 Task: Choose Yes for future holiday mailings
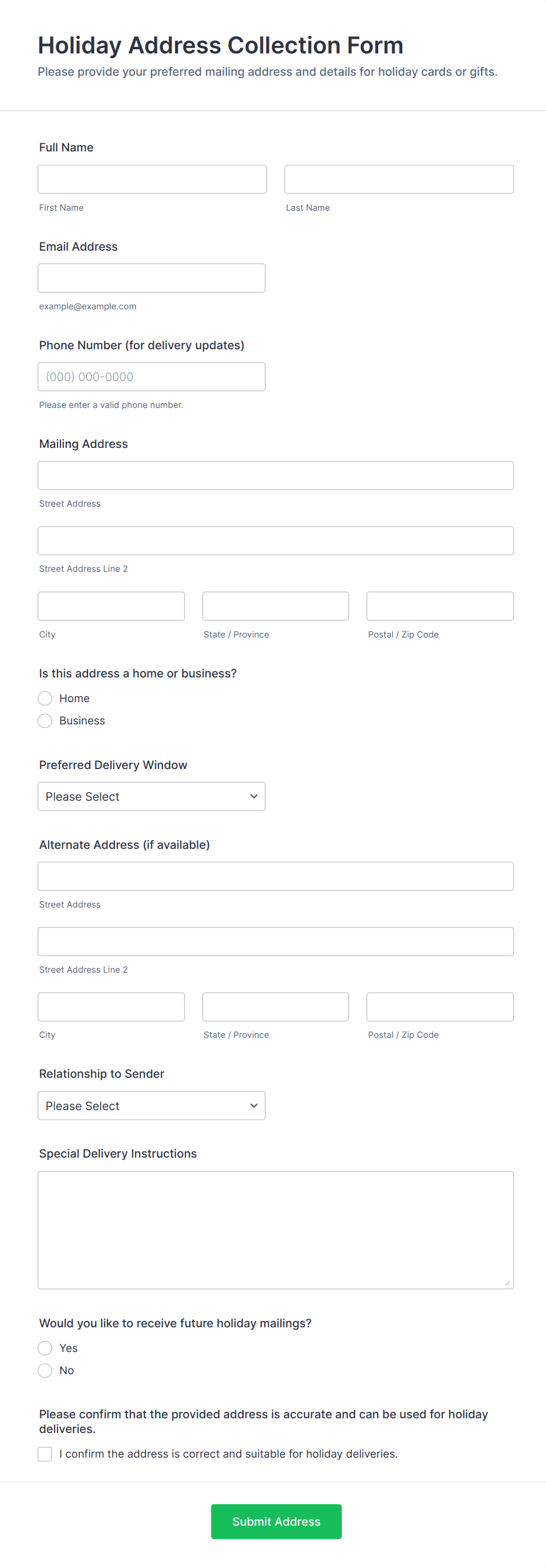[45, 1348]
